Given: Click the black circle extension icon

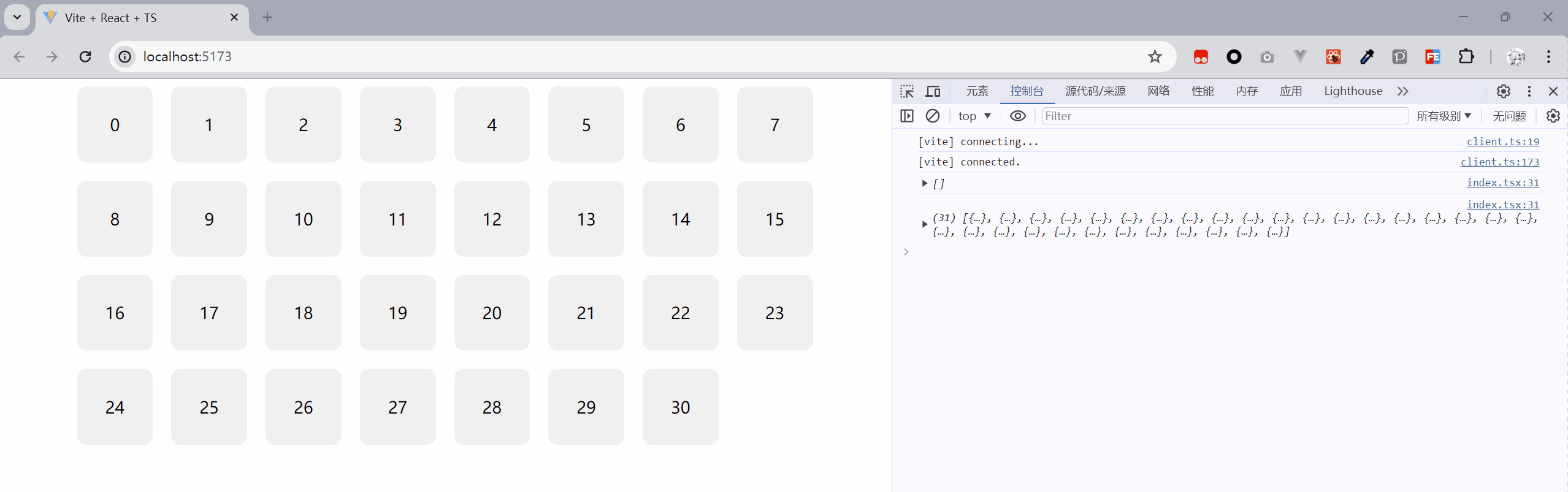Looking at the screenshot, I should point(1234,57).
